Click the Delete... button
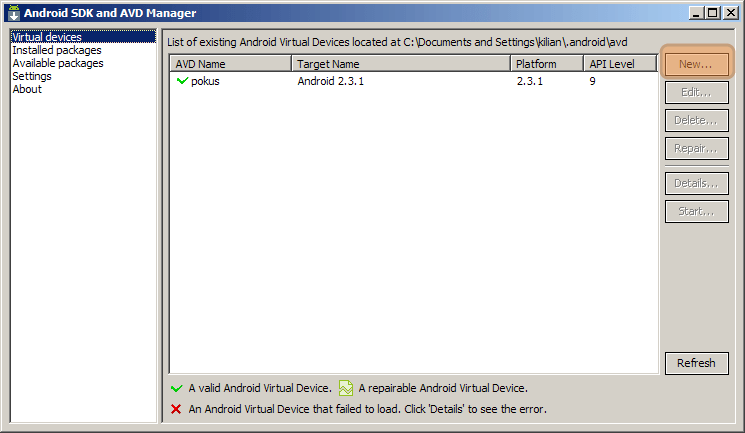This screenshot has height=433, width=745. click(x=697, y=120)
